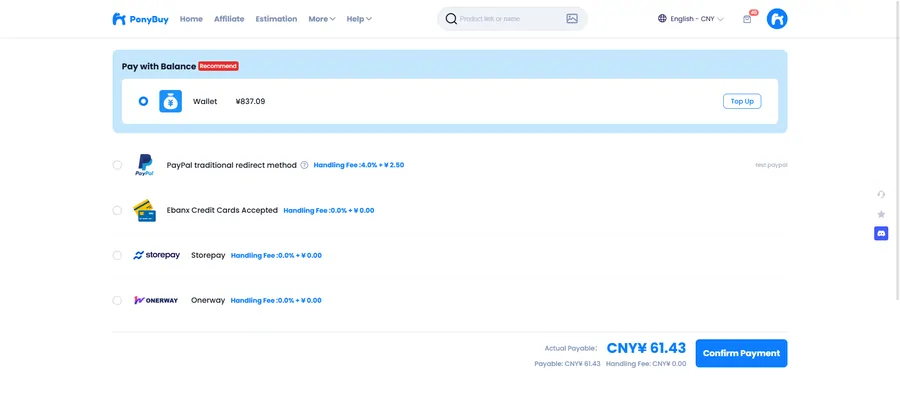The image size is (900, 396).
Task: Click Payable: CNY¥ 61.43 summary text
Action: click(567, 364)
